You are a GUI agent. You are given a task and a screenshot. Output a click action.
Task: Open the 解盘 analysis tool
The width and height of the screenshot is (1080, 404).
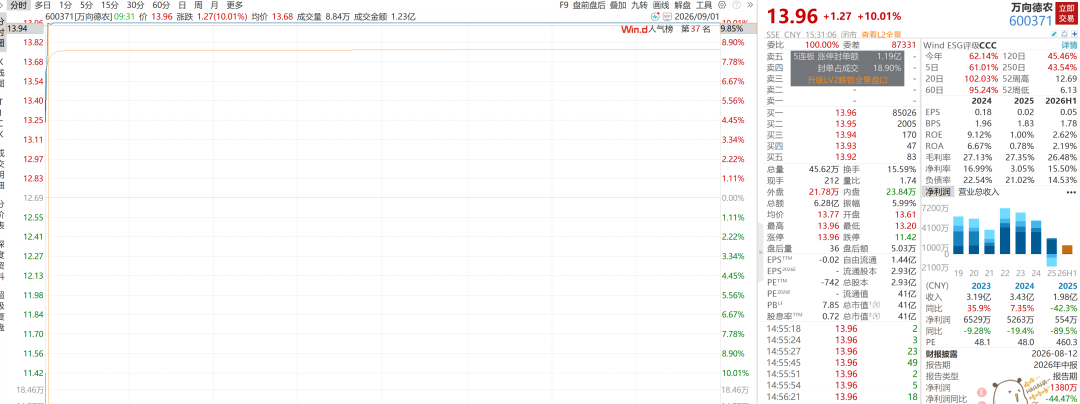[682, 5]
